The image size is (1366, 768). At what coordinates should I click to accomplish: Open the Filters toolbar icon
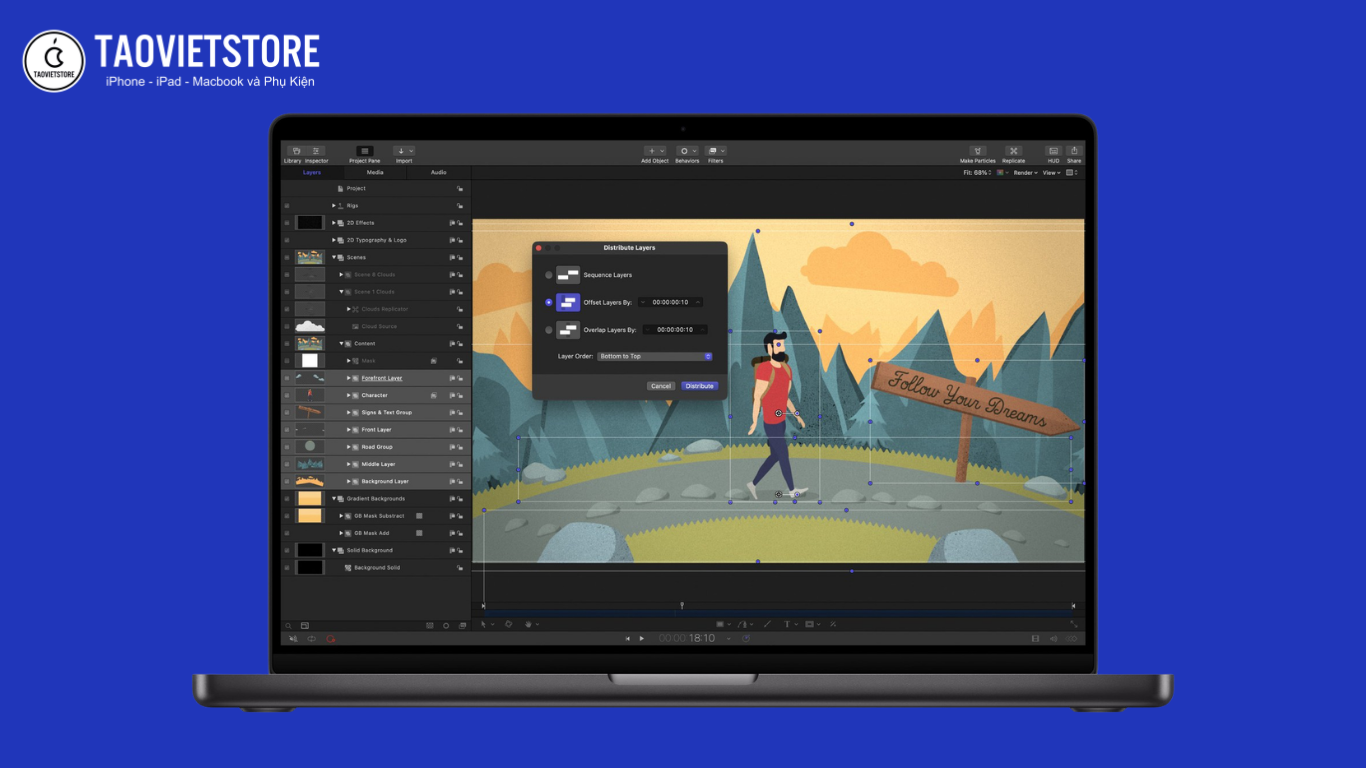pyautogui.click(x=715, y=151)
